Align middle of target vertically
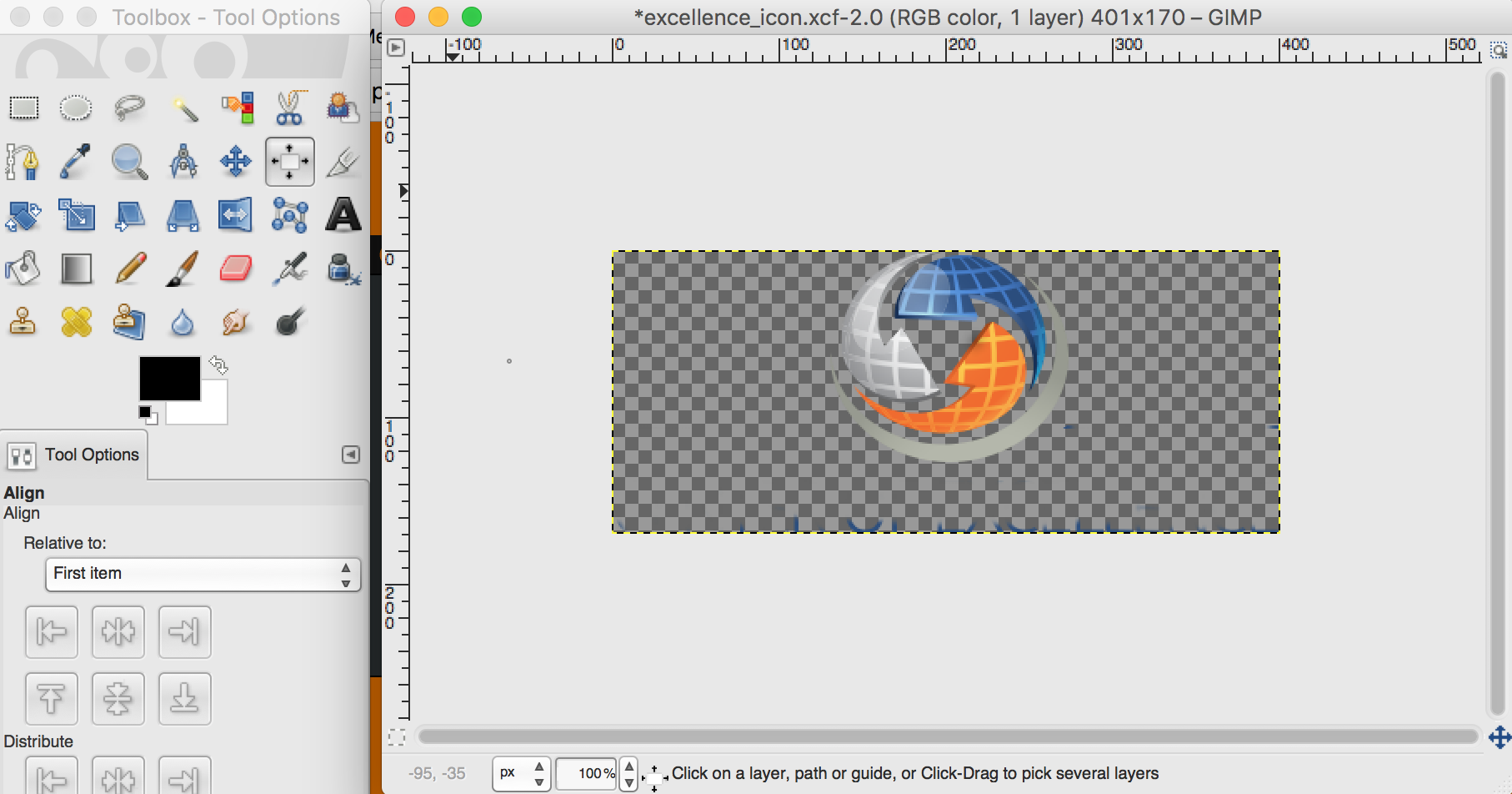 (118, 699)
